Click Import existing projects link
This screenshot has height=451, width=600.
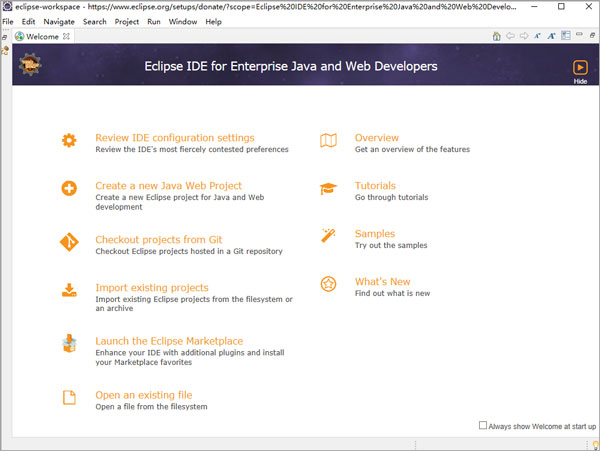152,288
